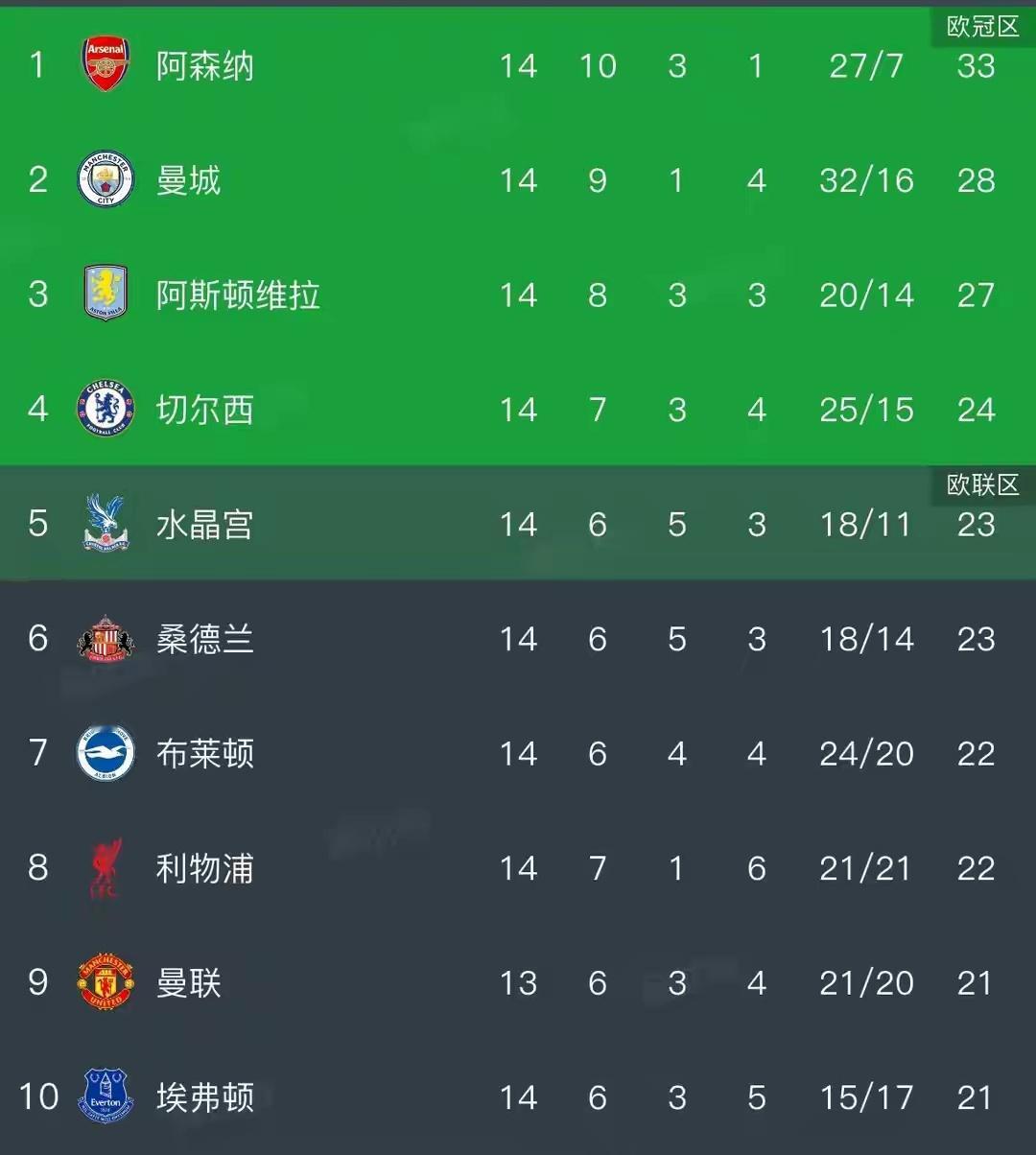This screenshot has width=1036, height=1155.
Task: Open team page for 曼城
Action: click(x=190, y=180)
